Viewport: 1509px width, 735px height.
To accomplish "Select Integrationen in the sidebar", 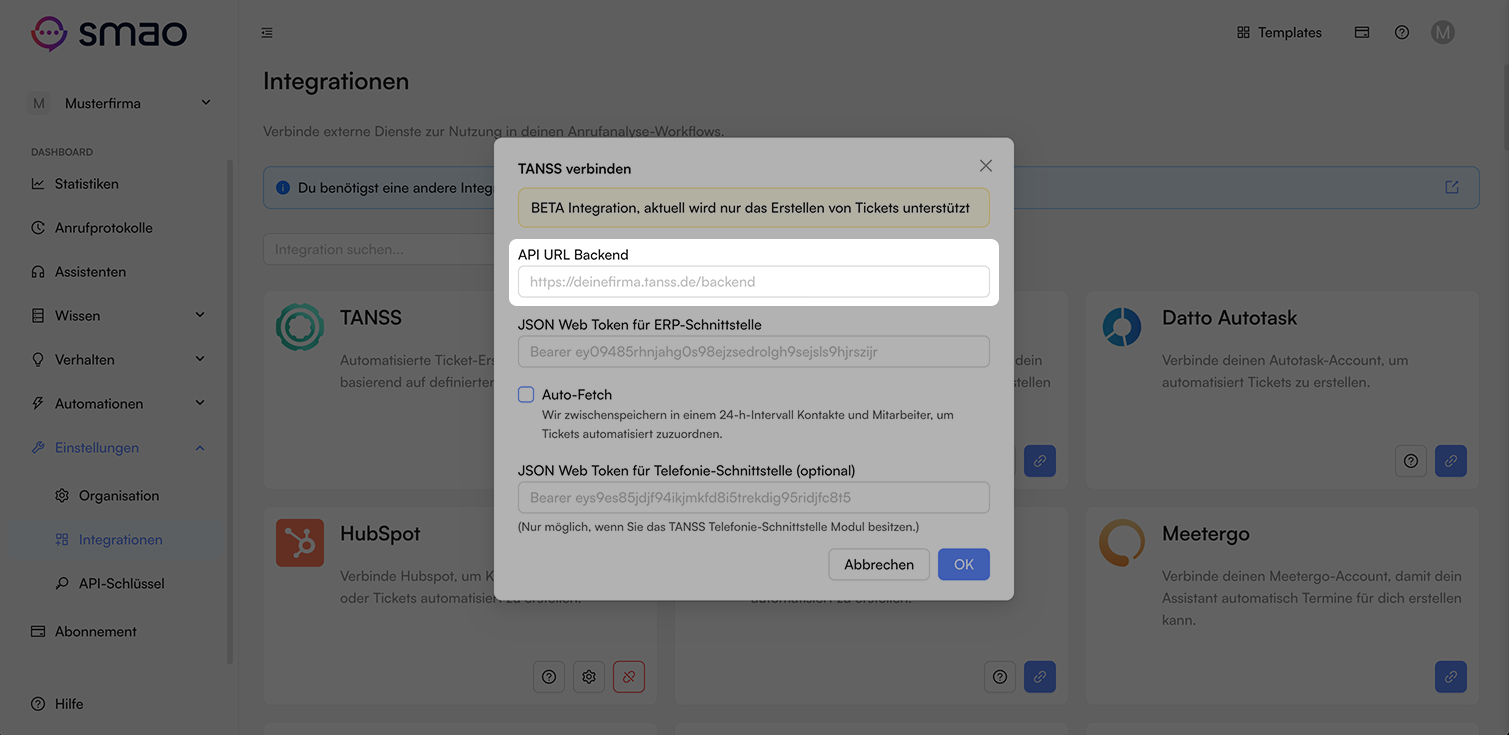I will 121,540.
